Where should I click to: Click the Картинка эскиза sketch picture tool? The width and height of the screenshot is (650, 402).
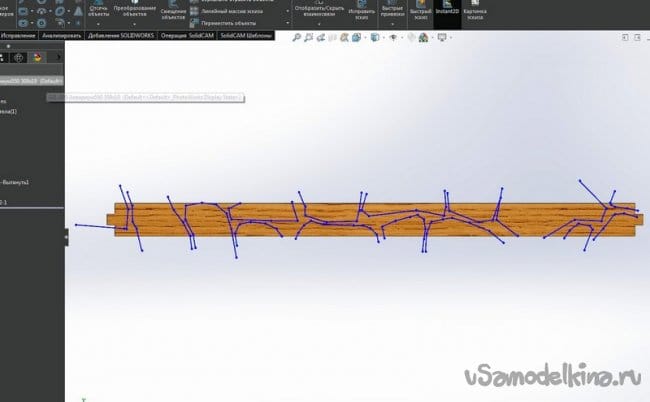click(474, 11)
